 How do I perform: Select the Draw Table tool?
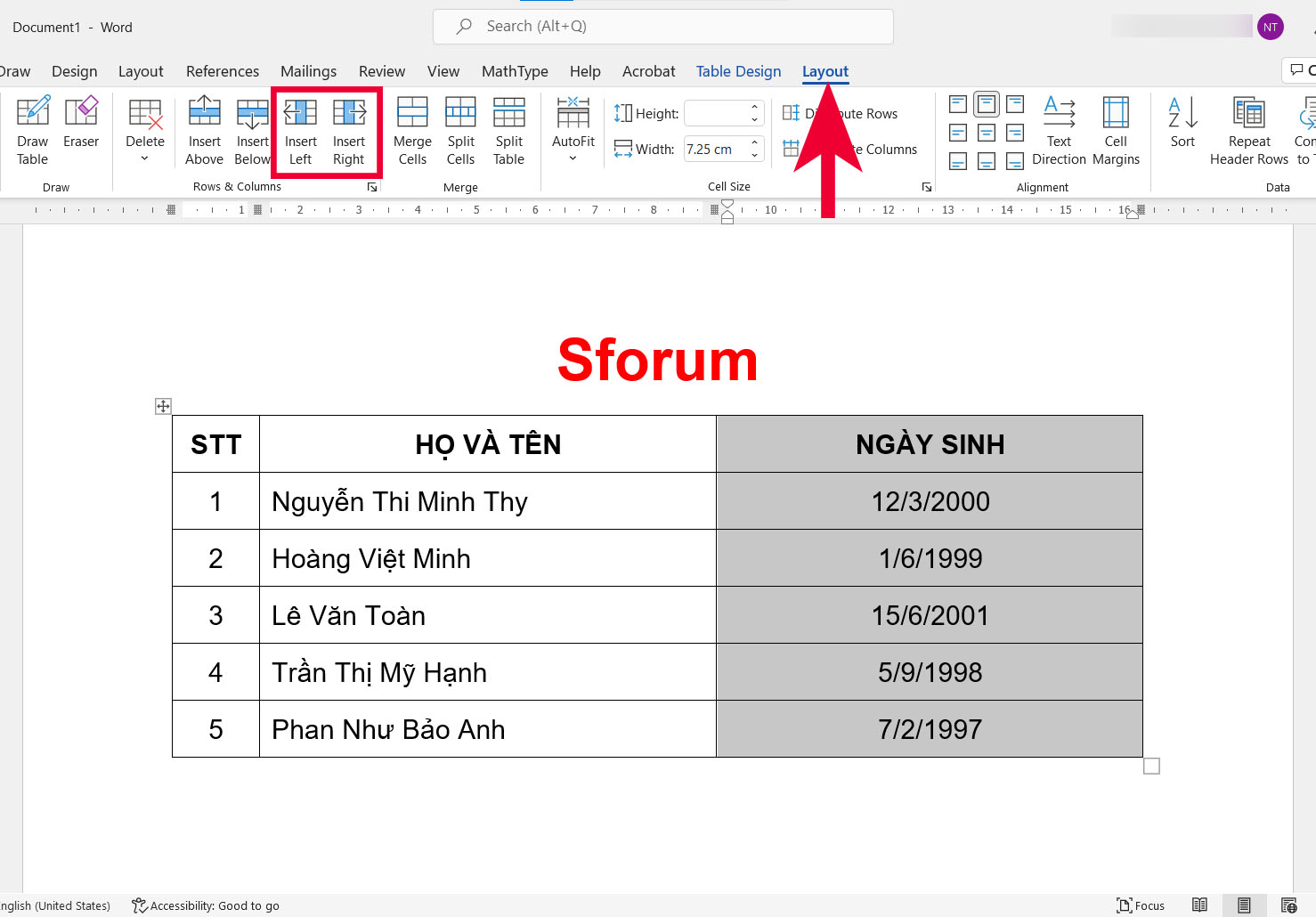pos(33,131)
